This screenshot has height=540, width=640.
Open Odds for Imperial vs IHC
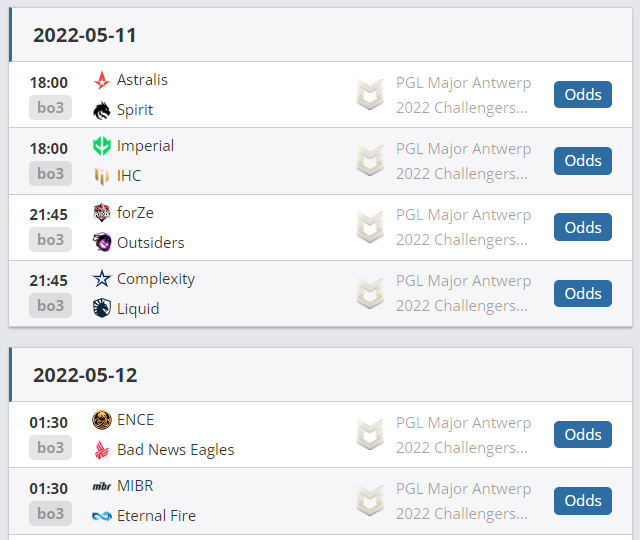pos(583,161)
